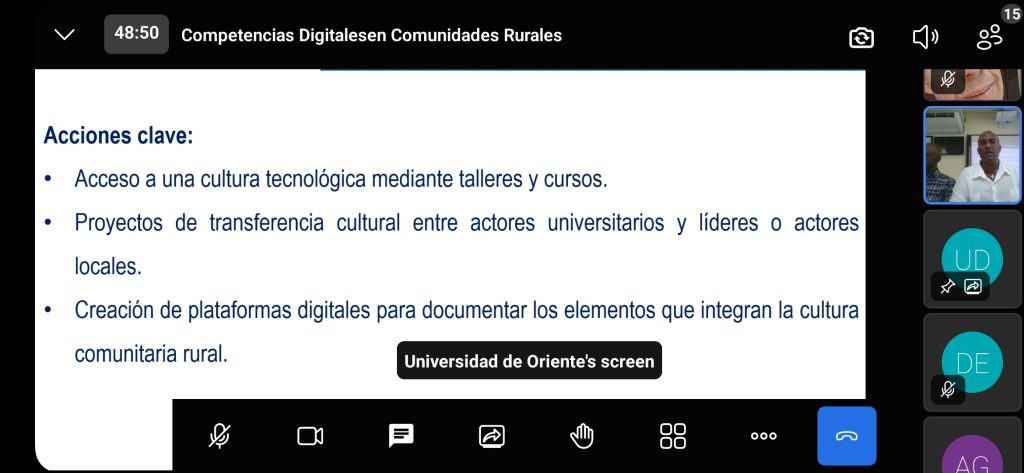Tap the 48:50 meeting timer
Image resolution: width=1024 pixels, height=473 pixels.
click(136, 34)
